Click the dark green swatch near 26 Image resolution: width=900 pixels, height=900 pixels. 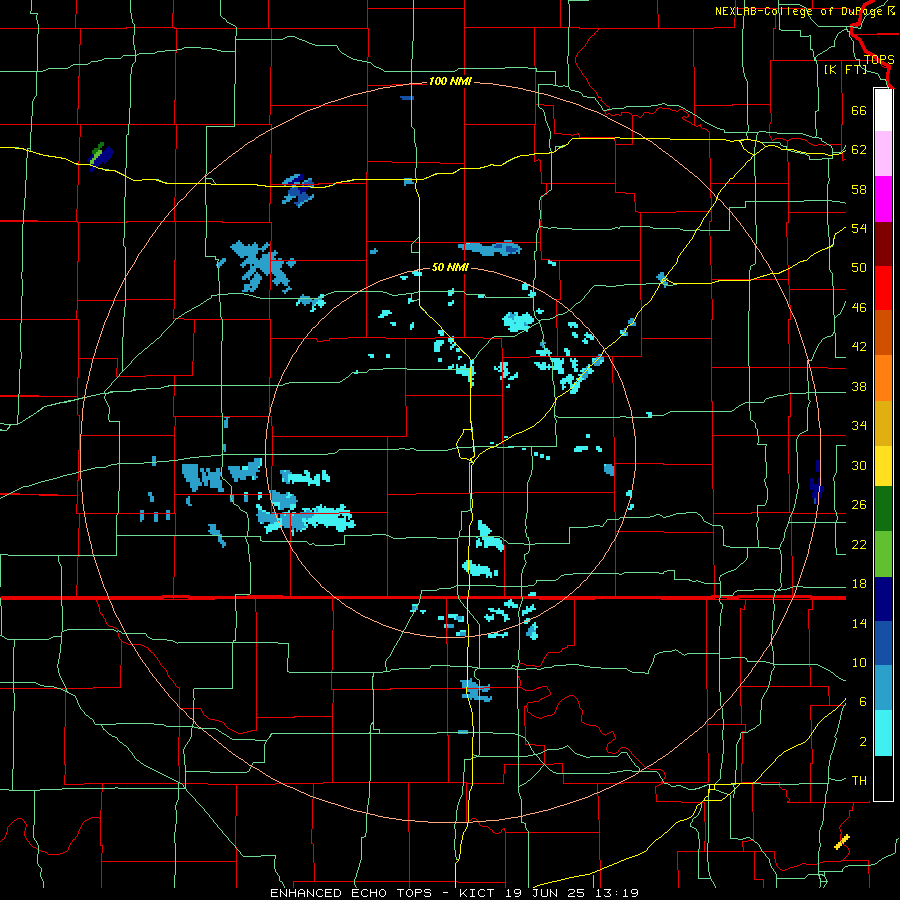pyautogui.click(x=883, y=509)
